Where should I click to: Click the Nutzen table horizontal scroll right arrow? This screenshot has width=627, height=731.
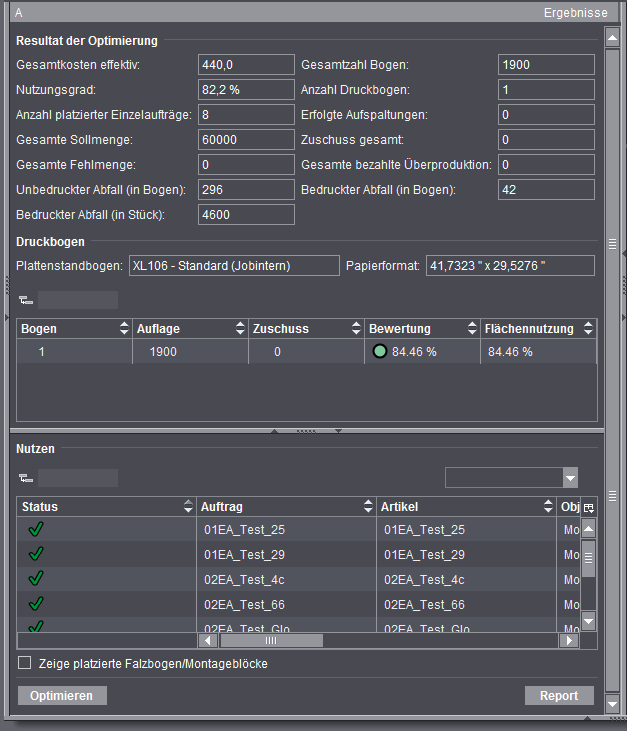pos(569,641)
